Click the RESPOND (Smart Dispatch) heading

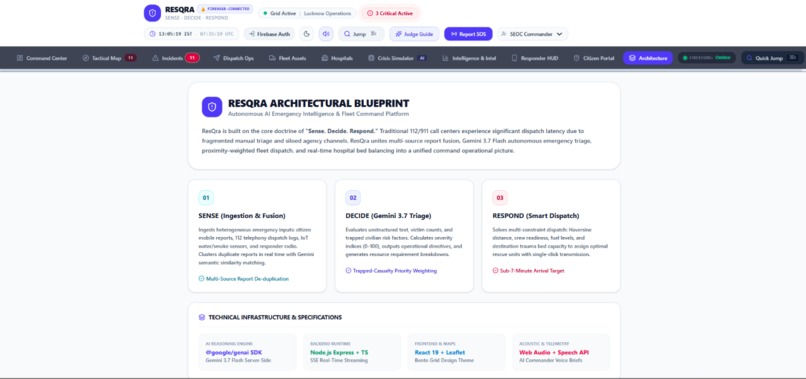click(x=536, y=216)
